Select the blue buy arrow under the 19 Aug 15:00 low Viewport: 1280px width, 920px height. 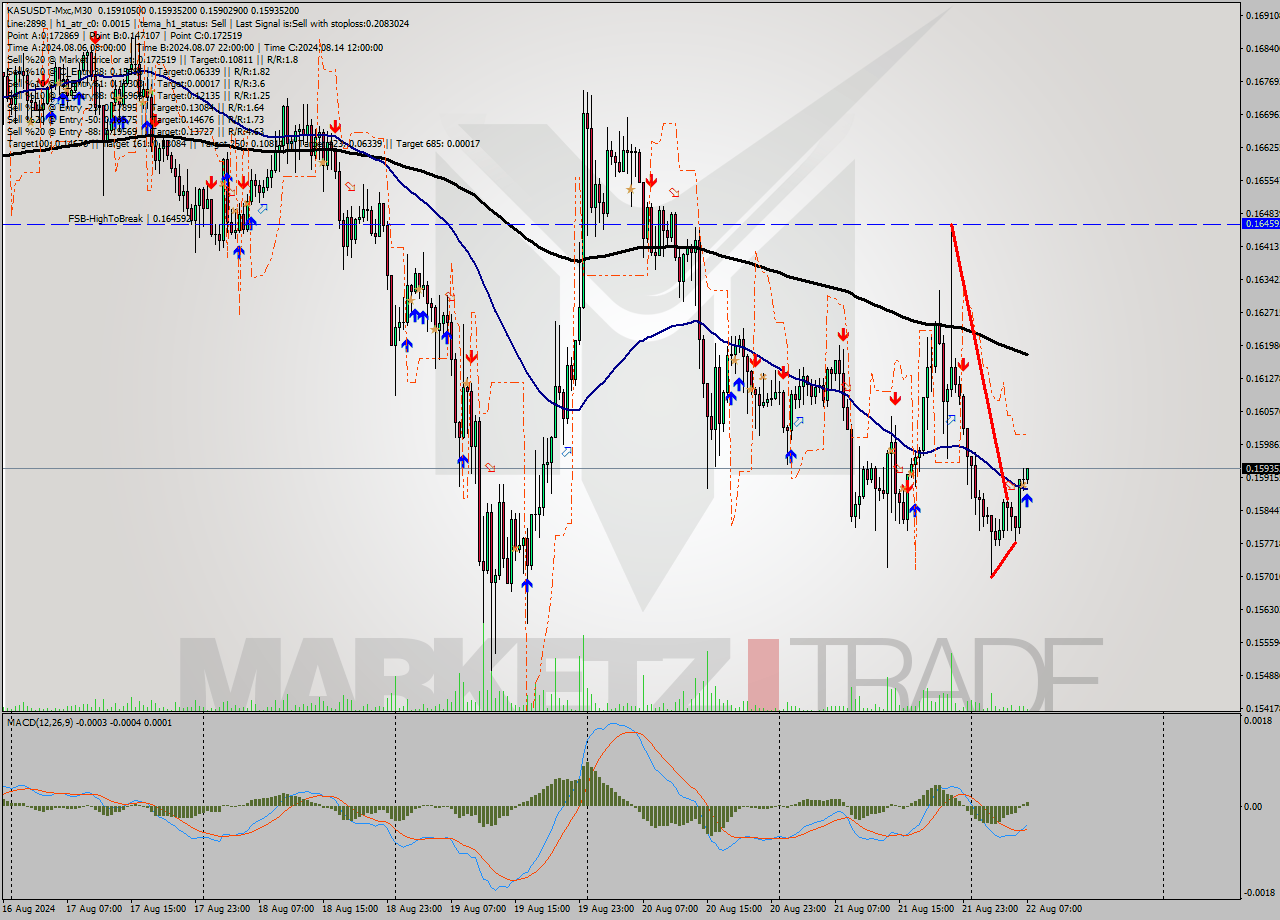527,585
